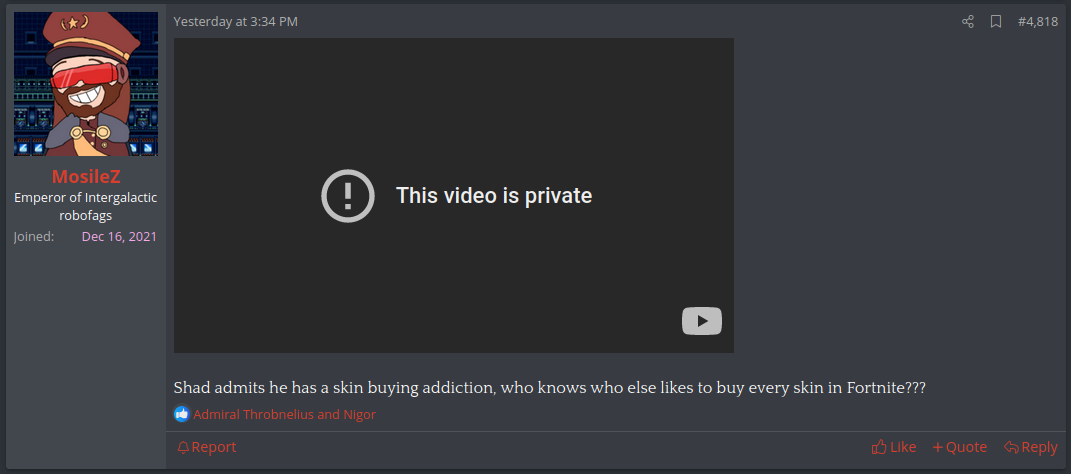1071x474 pixels.
Task: Open the post permalink #4,818
Action: pyautogui.click(x=1038, y=22)
